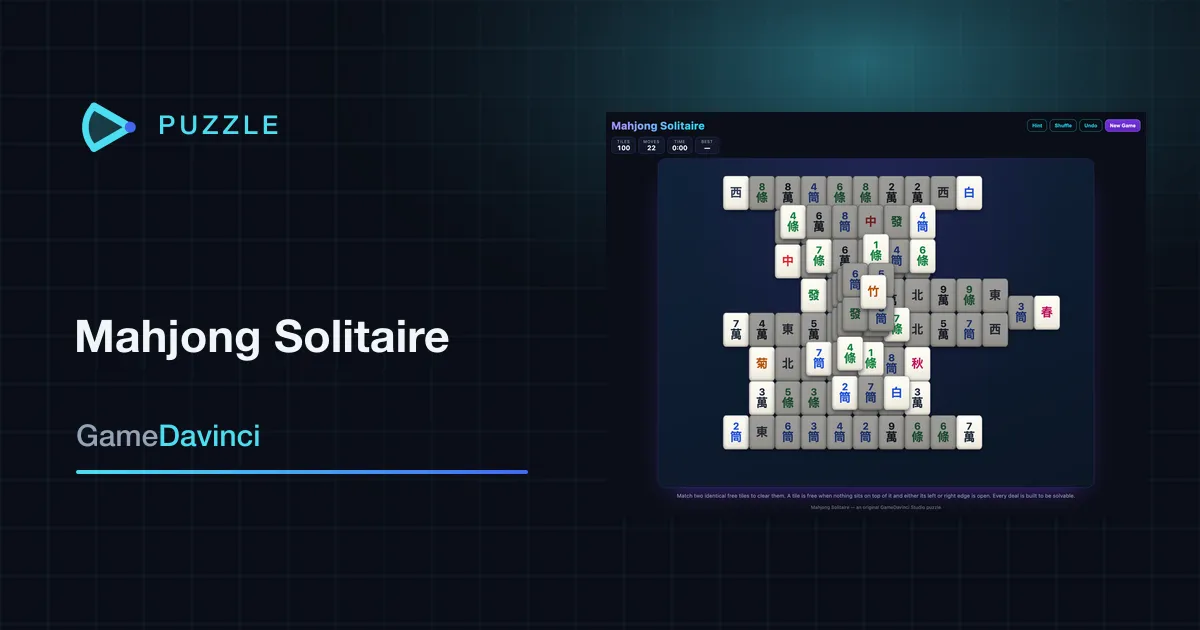Select the white red 中 tile

[x=788, y=261]
